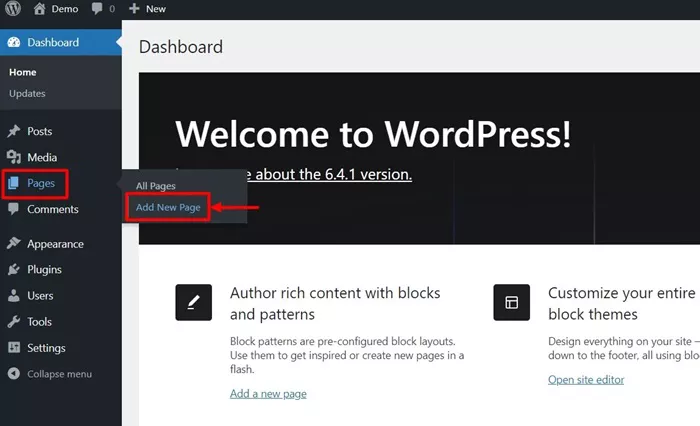Click New in the admin bar
Image resolution: width=700 pixels, height=426 pixels.
(156, 9)
